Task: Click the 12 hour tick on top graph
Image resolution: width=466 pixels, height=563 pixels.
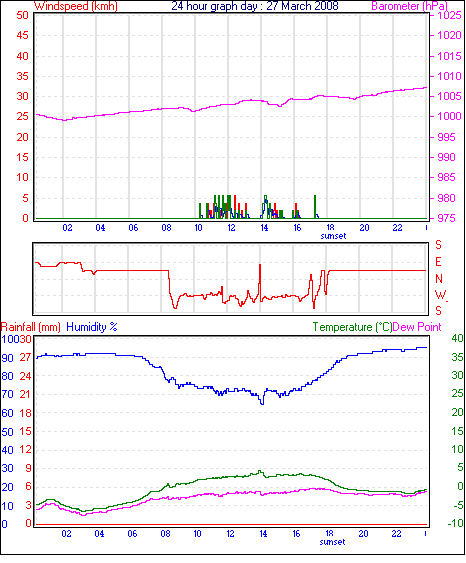Action: (x=231, y=228)
